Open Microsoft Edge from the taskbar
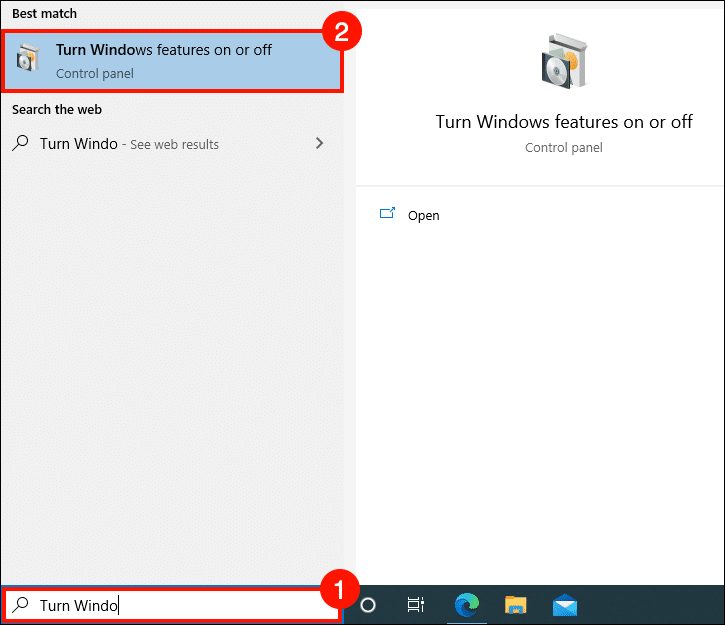Image resolution: width=725 pixels, height=625 pixels. coord(466,604)
